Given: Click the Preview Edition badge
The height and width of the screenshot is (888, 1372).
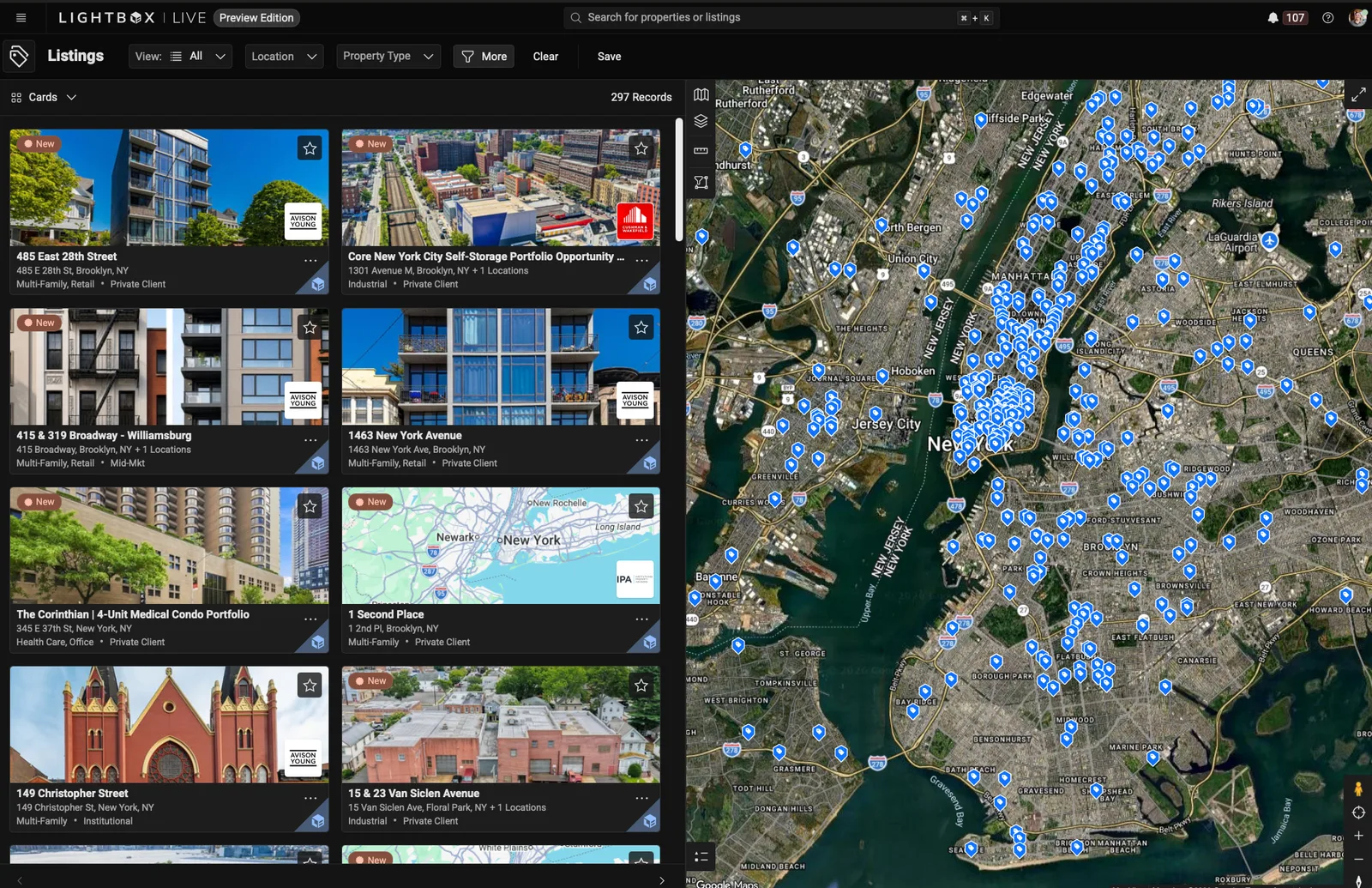Looking at the screenshot, I should (x=256, y=17).
